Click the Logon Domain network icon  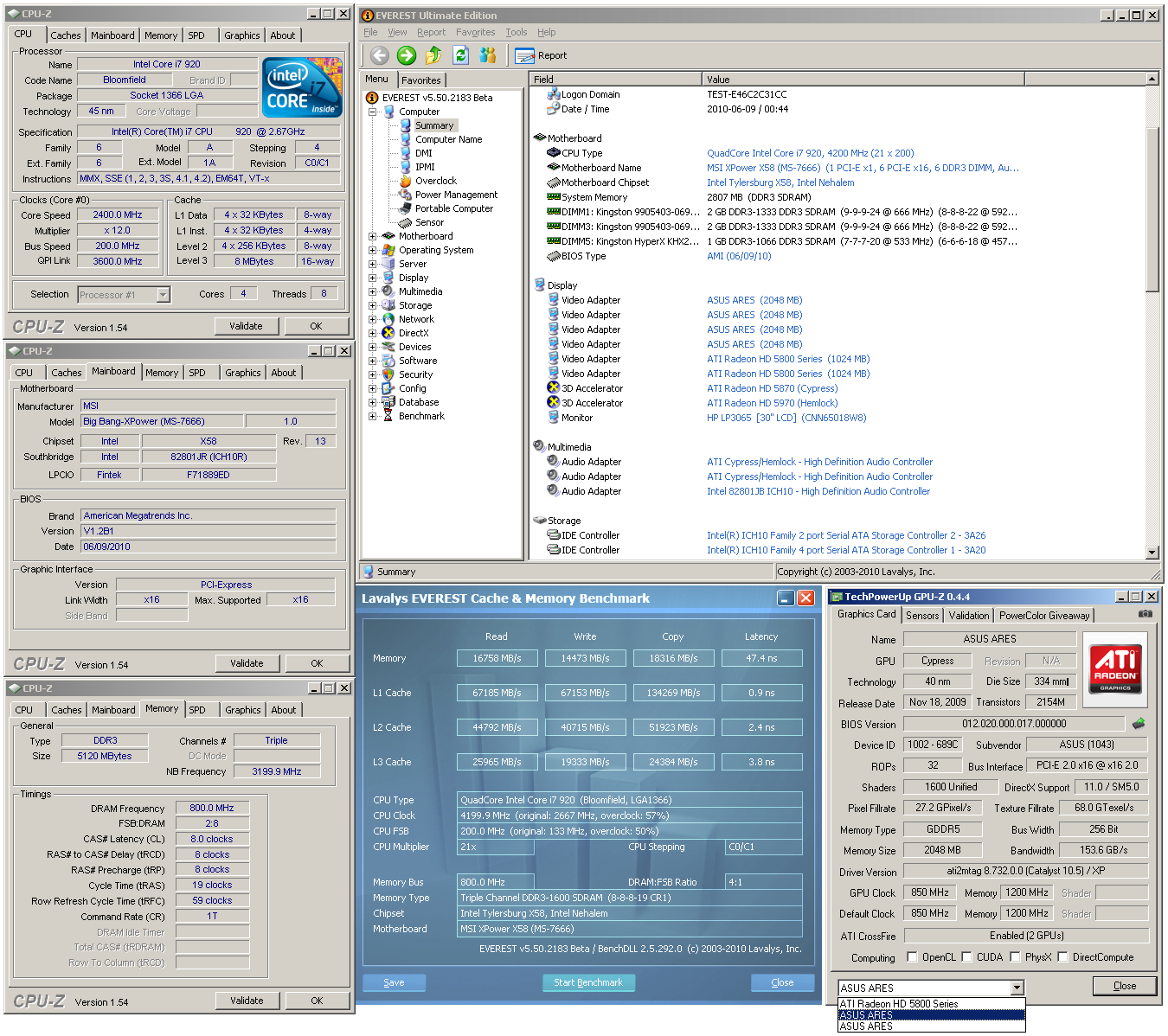click(x=554, y=94)
